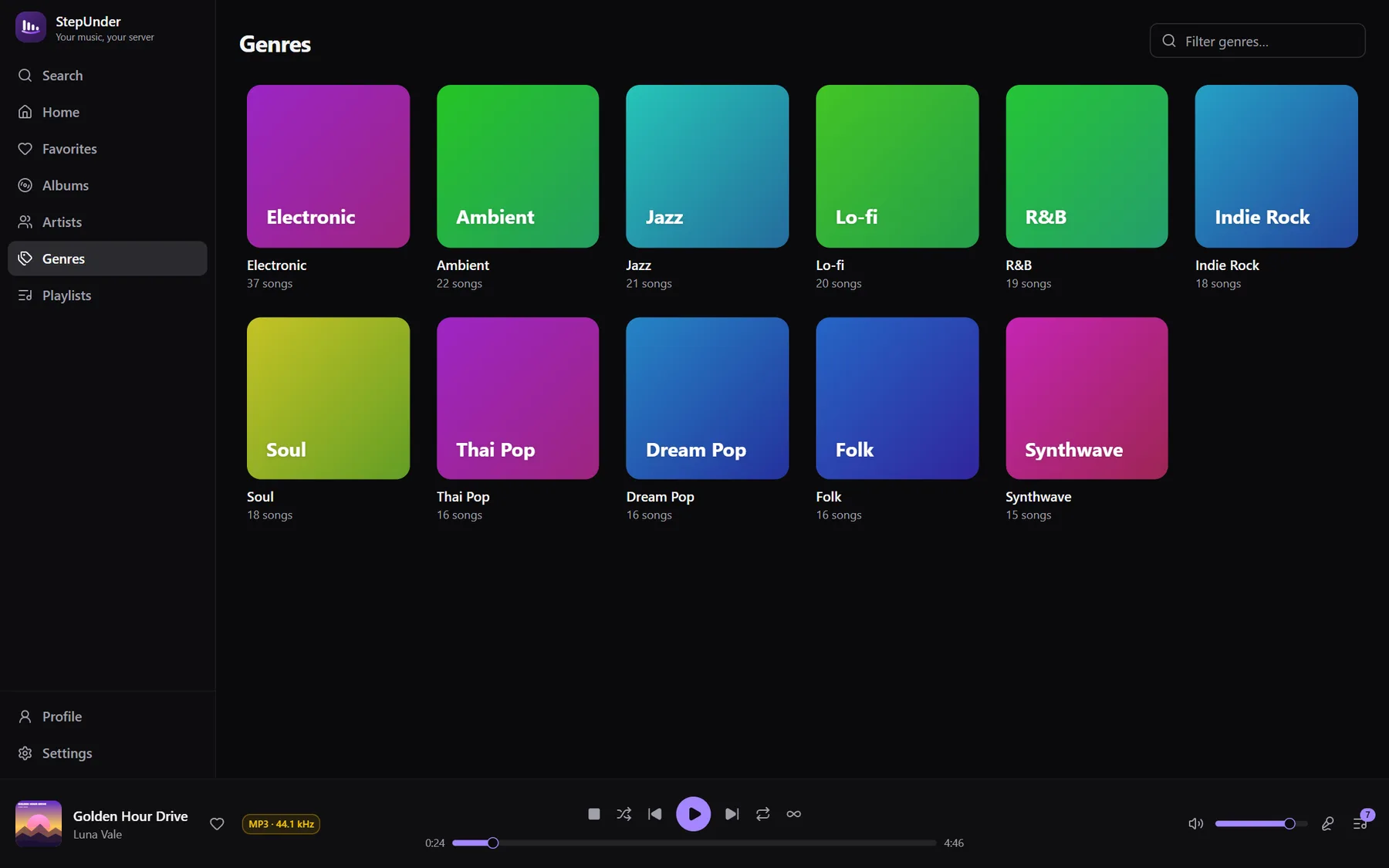
Task: Open the Indie Rock genre tile
Action: tap(1276, 166)
